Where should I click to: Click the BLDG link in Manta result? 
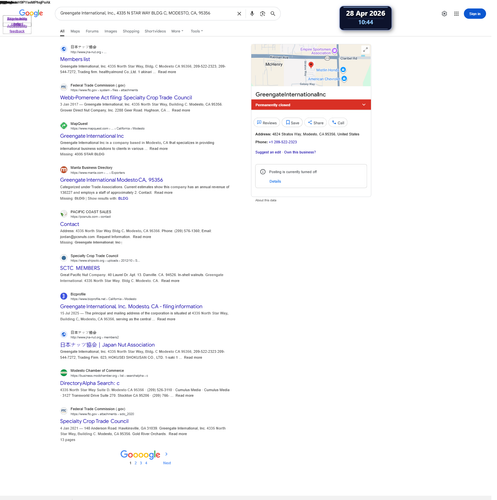tap(123, 198)
